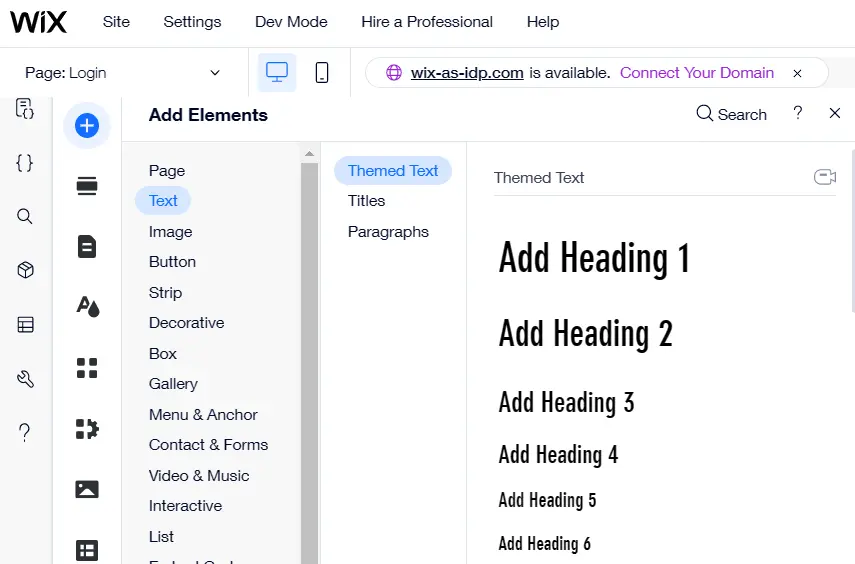This screenshot has width=855, height=564.
Task: Open Hire a Professional menu
Action: click(x=427, y=22)
